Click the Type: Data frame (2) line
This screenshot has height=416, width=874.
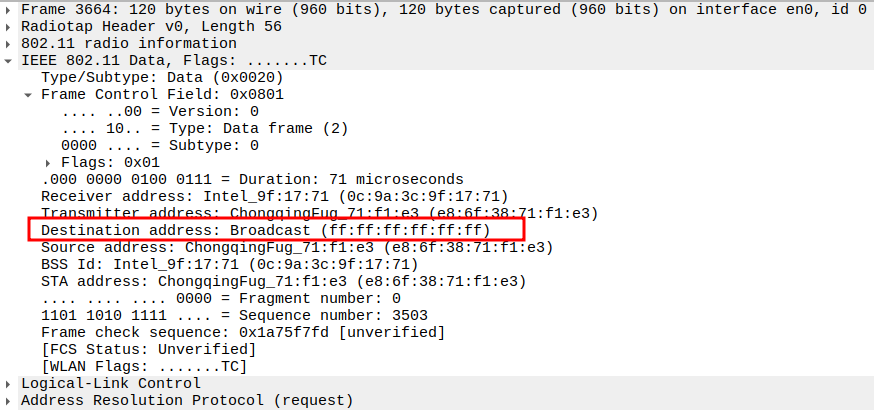(205, 128)
